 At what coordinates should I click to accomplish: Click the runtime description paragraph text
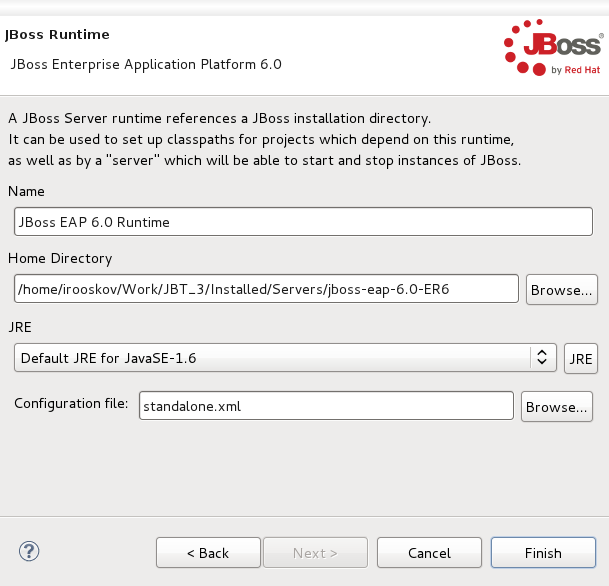(265, 139)
